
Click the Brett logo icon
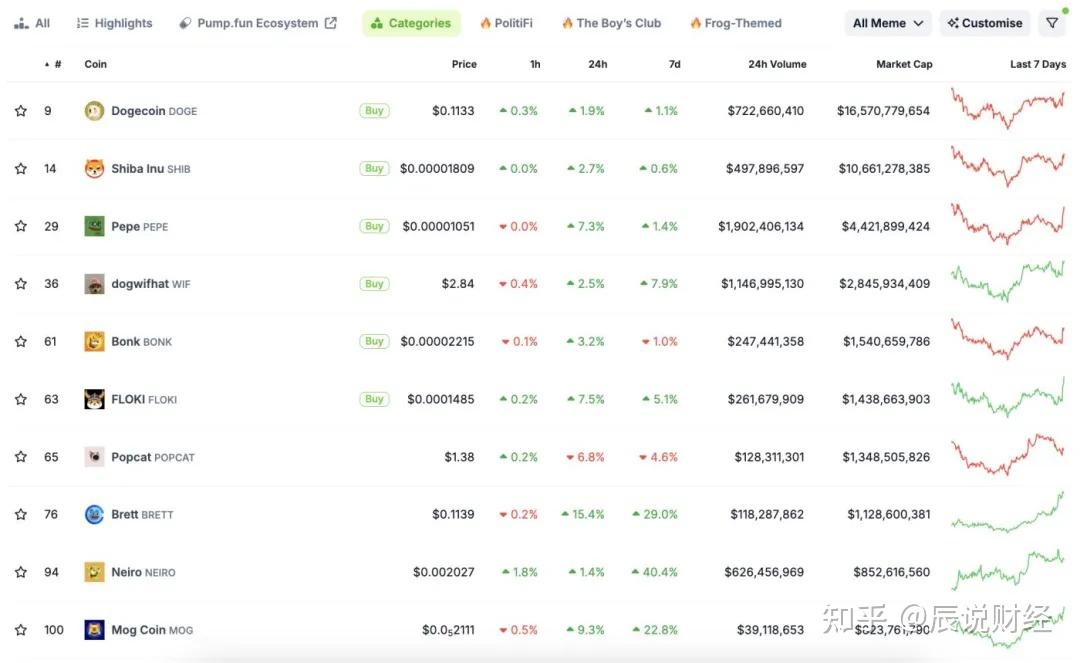click(94, 514)
